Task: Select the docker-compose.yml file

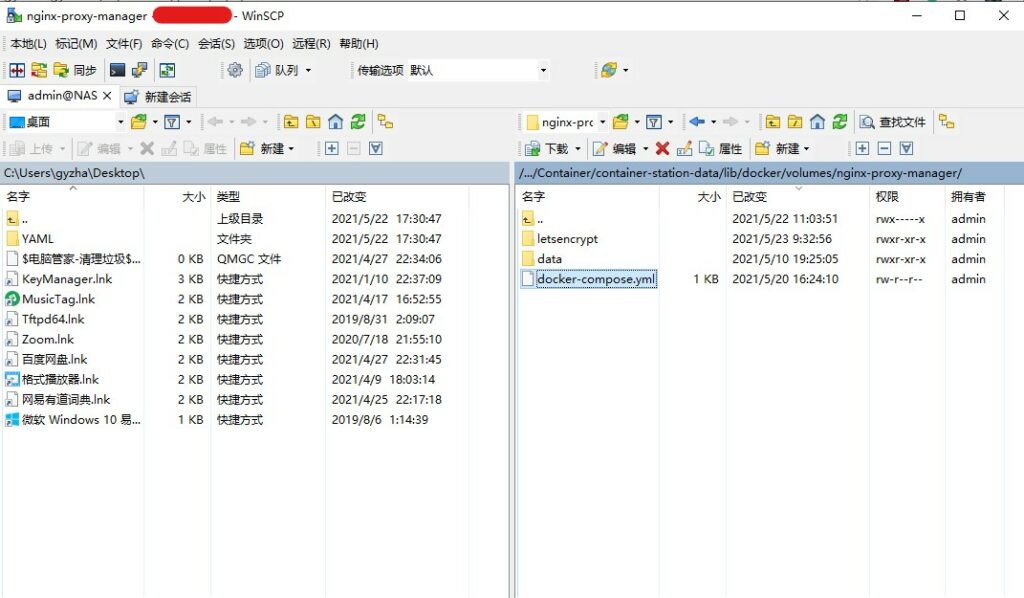Action: (596, 279)
